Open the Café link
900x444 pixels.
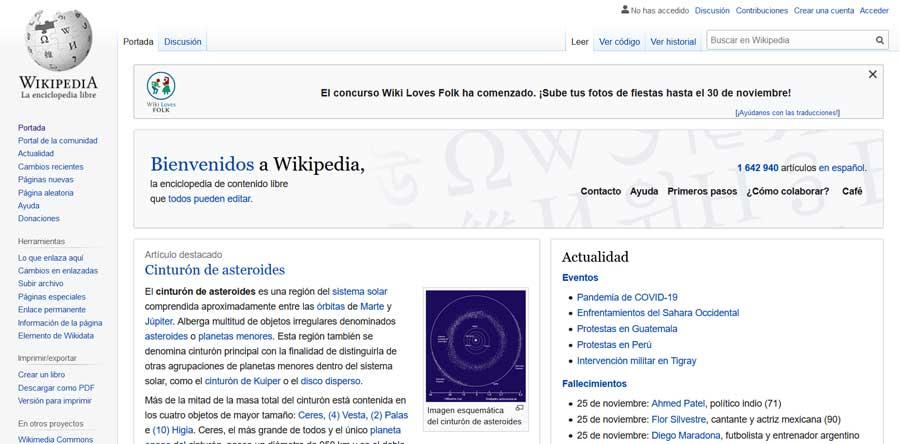852,192
